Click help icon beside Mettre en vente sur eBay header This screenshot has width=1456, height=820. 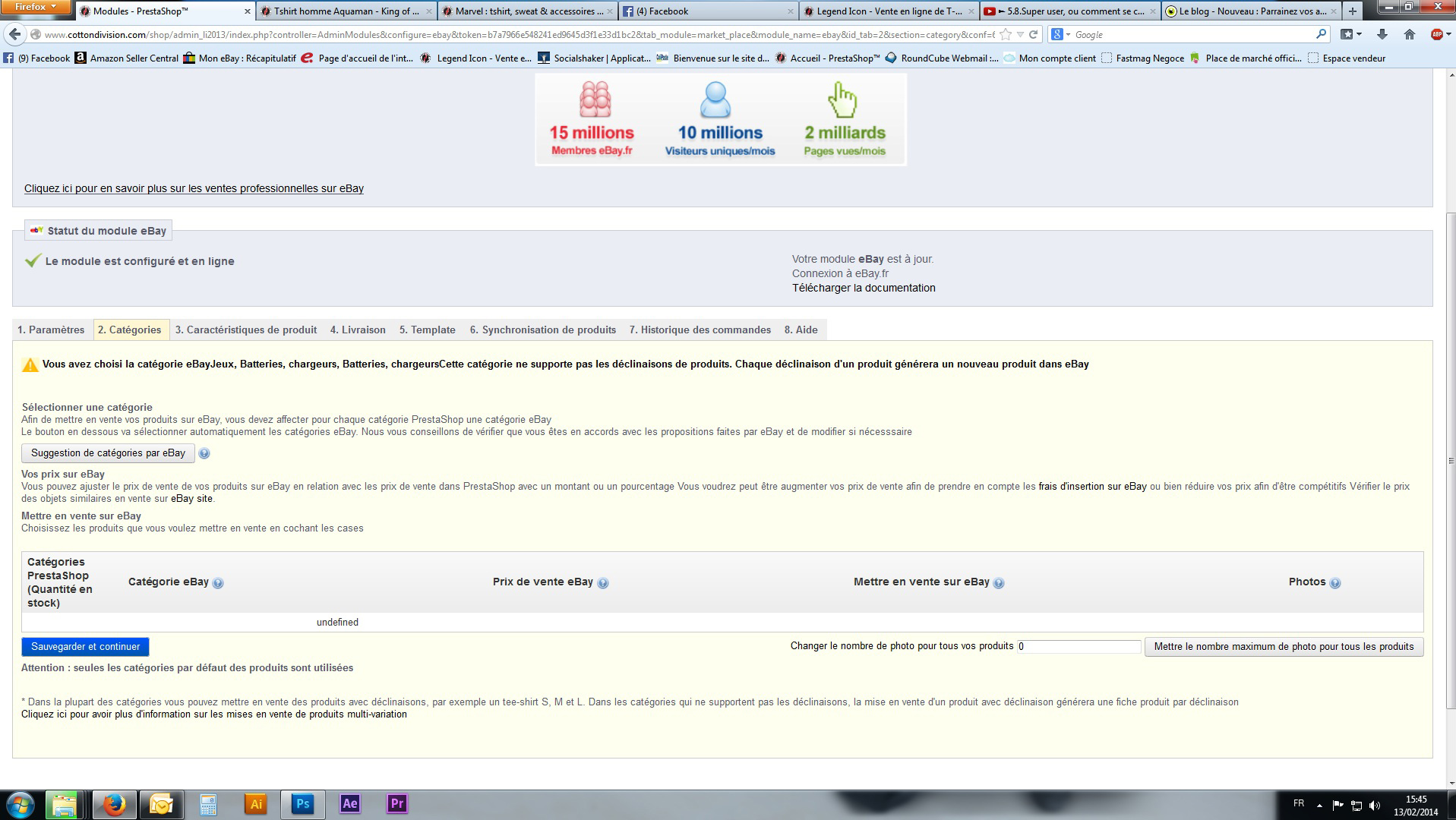tap(999, 583)
